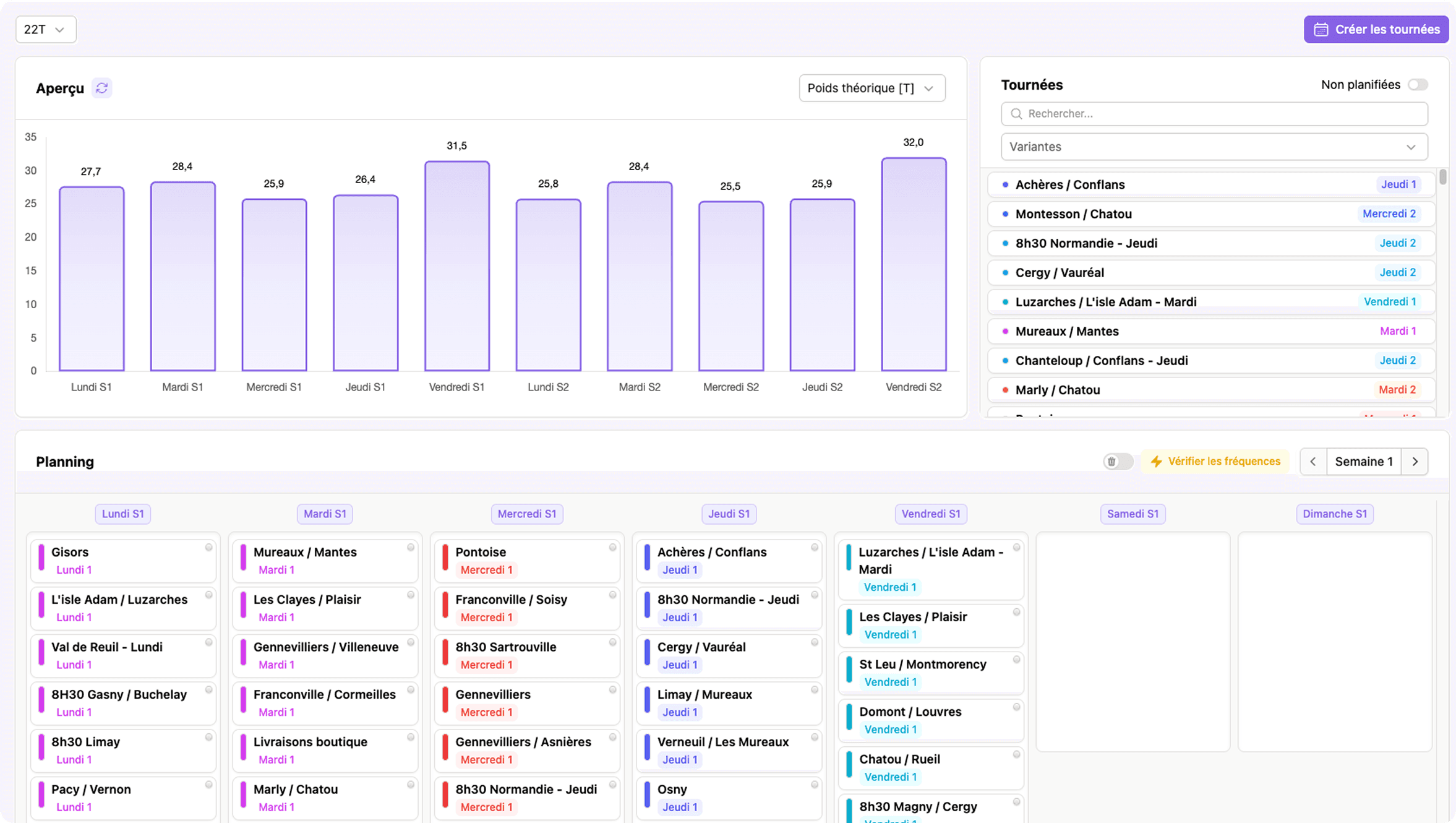Select the Lundi S1 column header
This screenshot has height=823, width=1456.
(122, 514)
